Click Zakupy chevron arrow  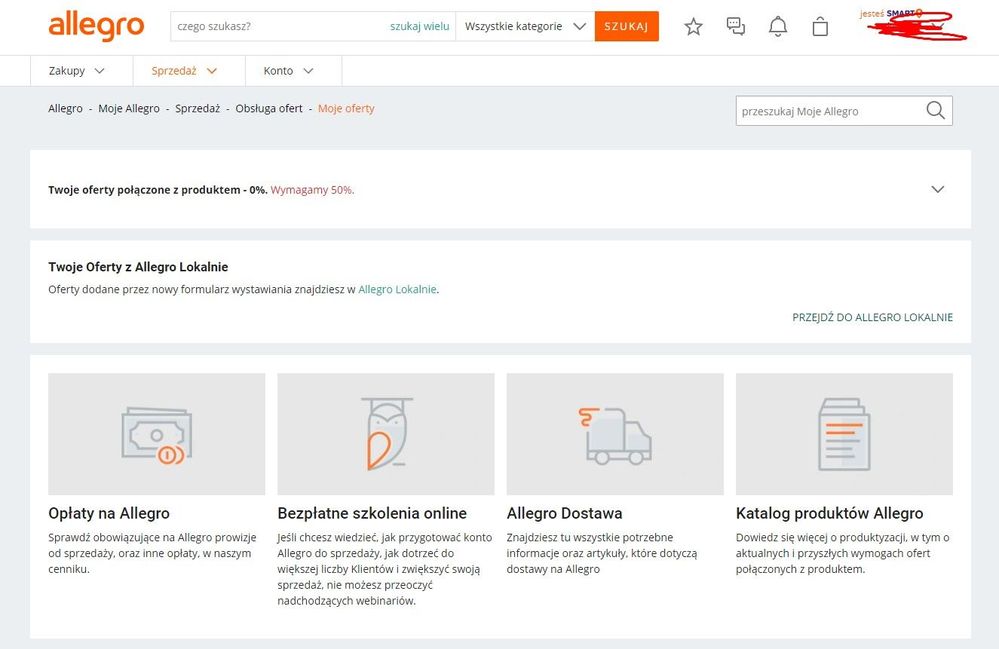99,71
